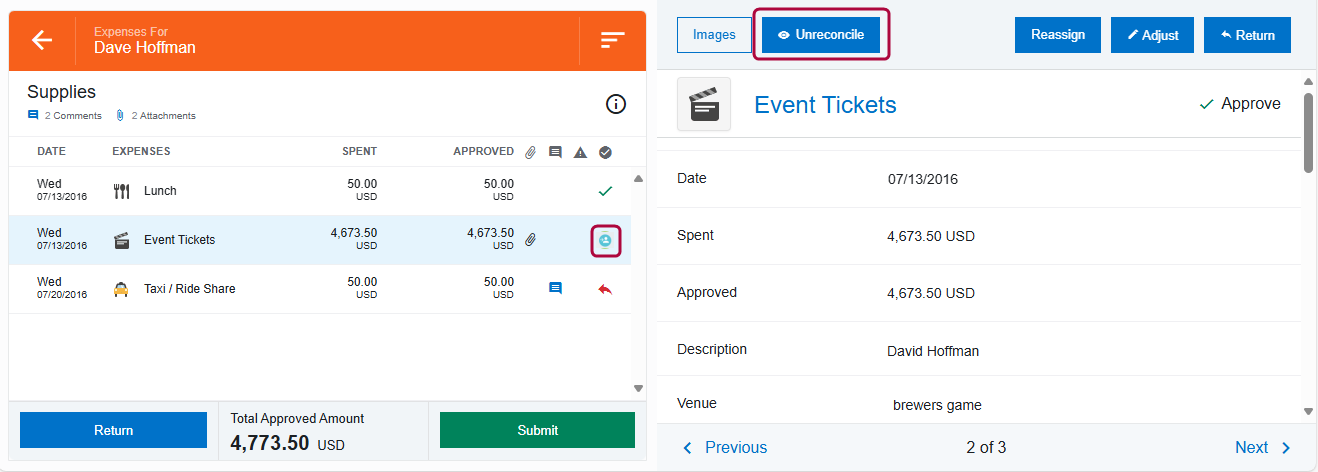The height and width of the screenshot is (472, 1318).
Task: Click the paperclip attachment icon on Event Tickets
Action: click(531, 240)
